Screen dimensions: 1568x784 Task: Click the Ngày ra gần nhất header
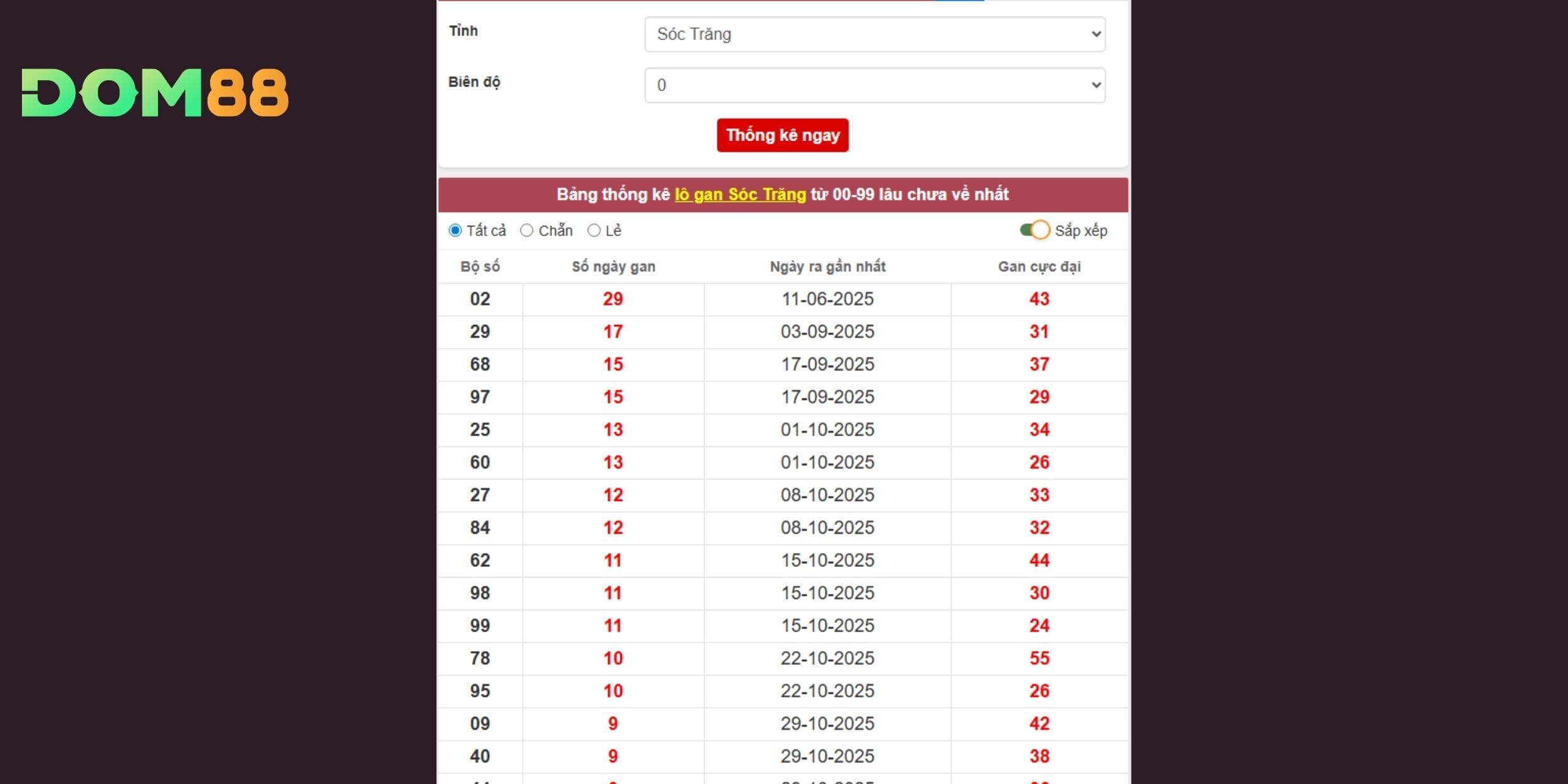coord(827,267)
